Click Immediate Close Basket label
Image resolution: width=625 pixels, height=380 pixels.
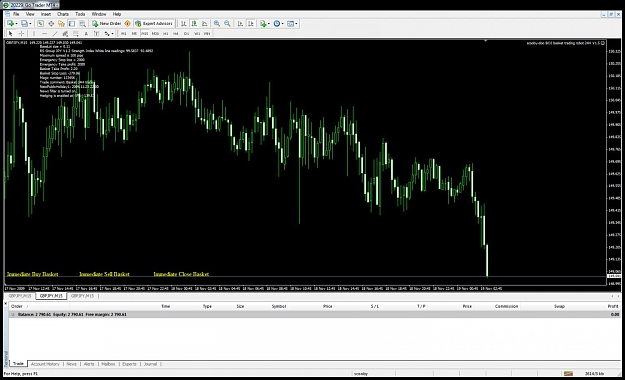click(181, 274)
